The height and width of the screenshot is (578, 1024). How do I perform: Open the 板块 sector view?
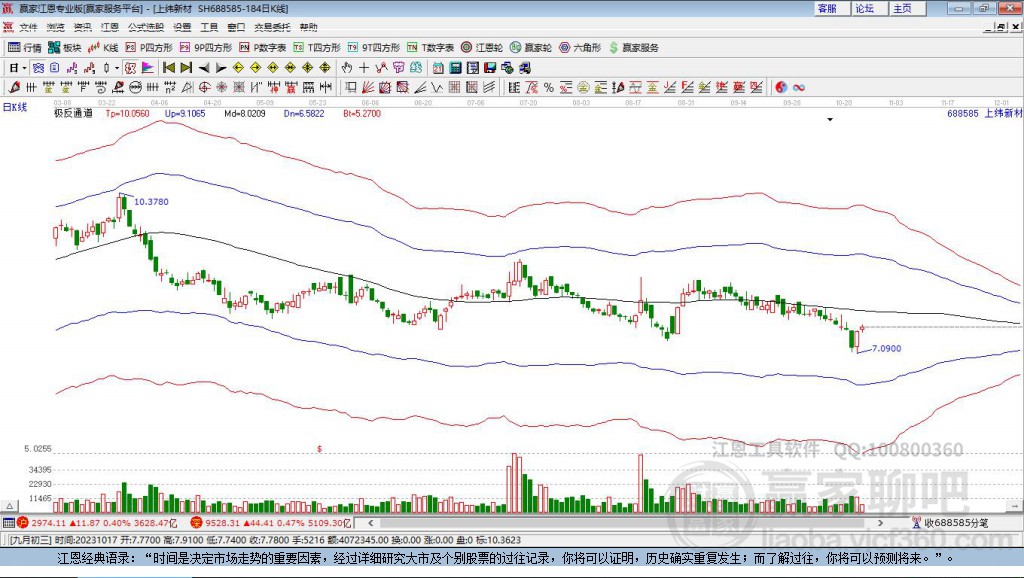click(x=64, y=48)
